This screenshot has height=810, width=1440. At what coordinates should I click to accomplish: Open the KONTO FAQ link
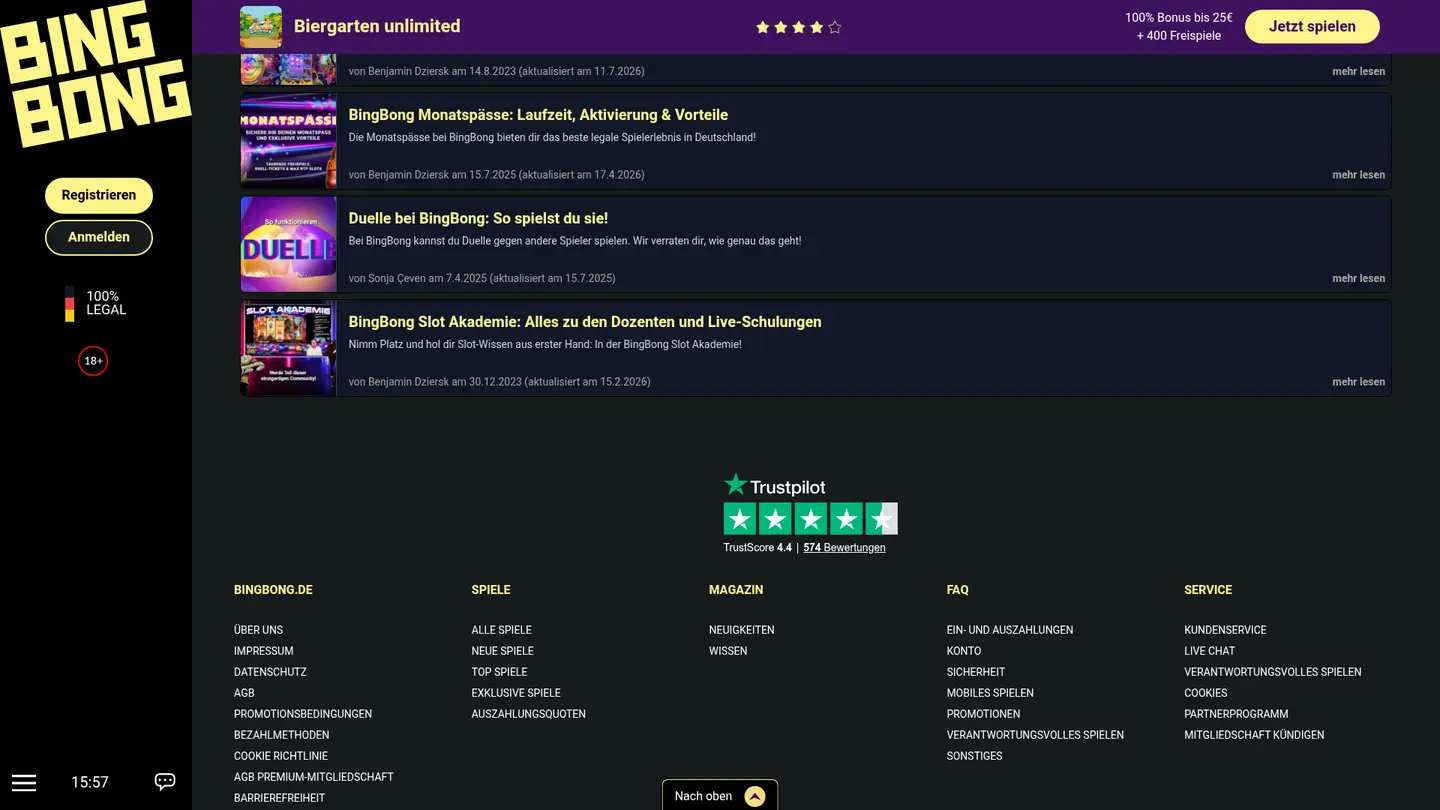[x=964, y=651]
